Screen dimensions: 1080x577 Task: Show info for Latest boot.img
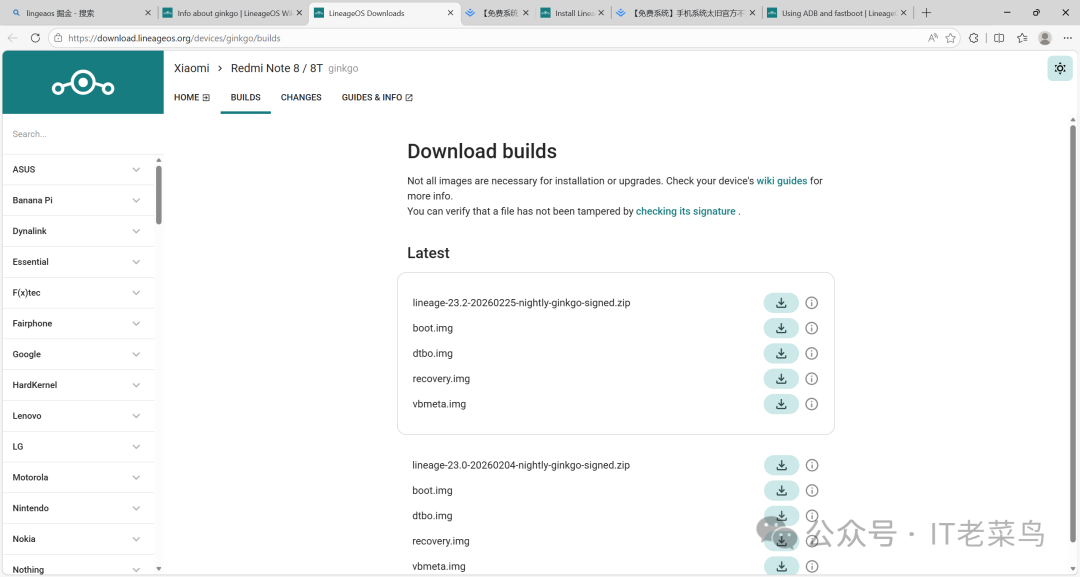812,328
